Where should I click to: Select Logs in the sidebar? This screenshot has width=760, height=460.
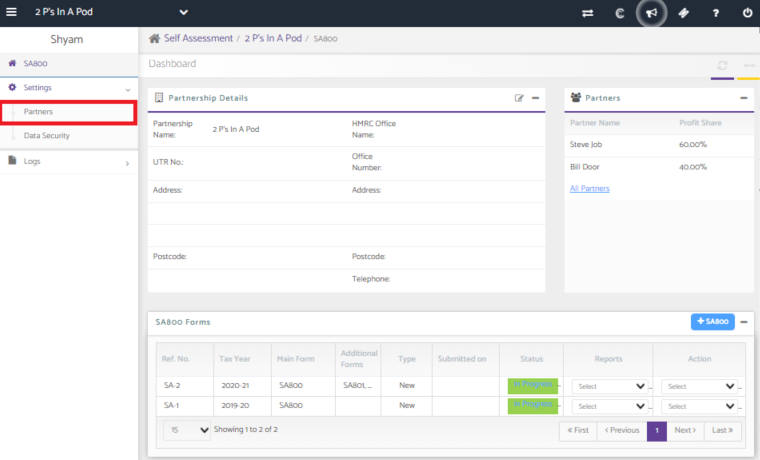click(x=69, y=161)
